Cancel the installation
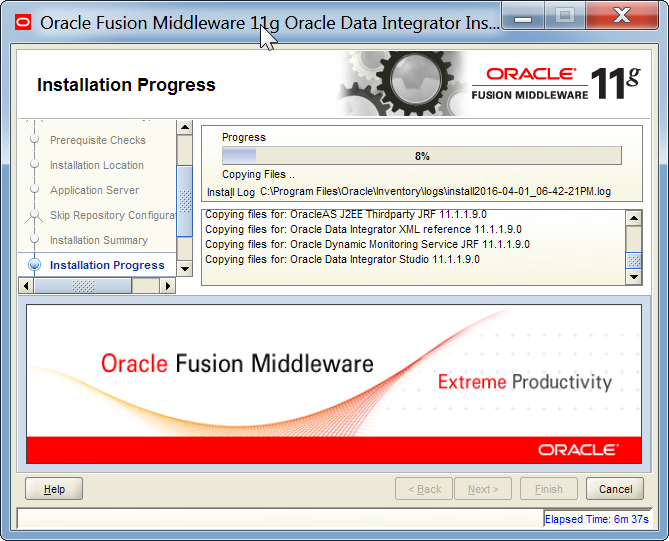 615,489
